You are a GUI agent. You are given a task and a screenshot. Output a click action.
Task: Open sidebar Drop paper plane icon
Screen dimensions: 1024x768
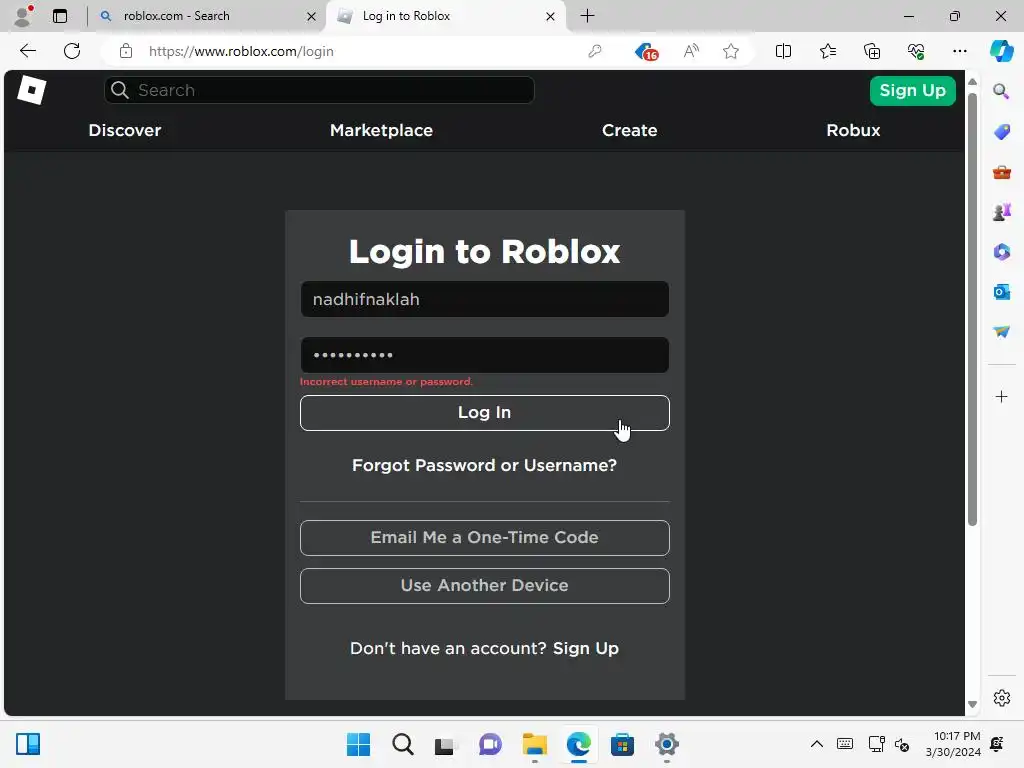1001,332
